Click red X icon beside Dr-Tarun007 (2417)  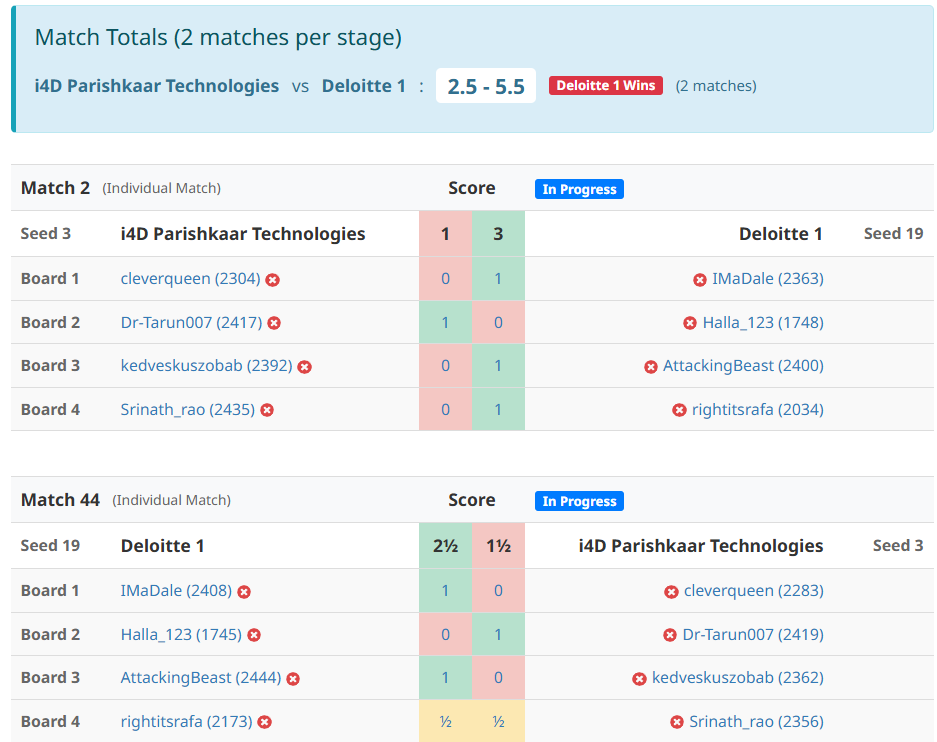(x=274, y=323)
